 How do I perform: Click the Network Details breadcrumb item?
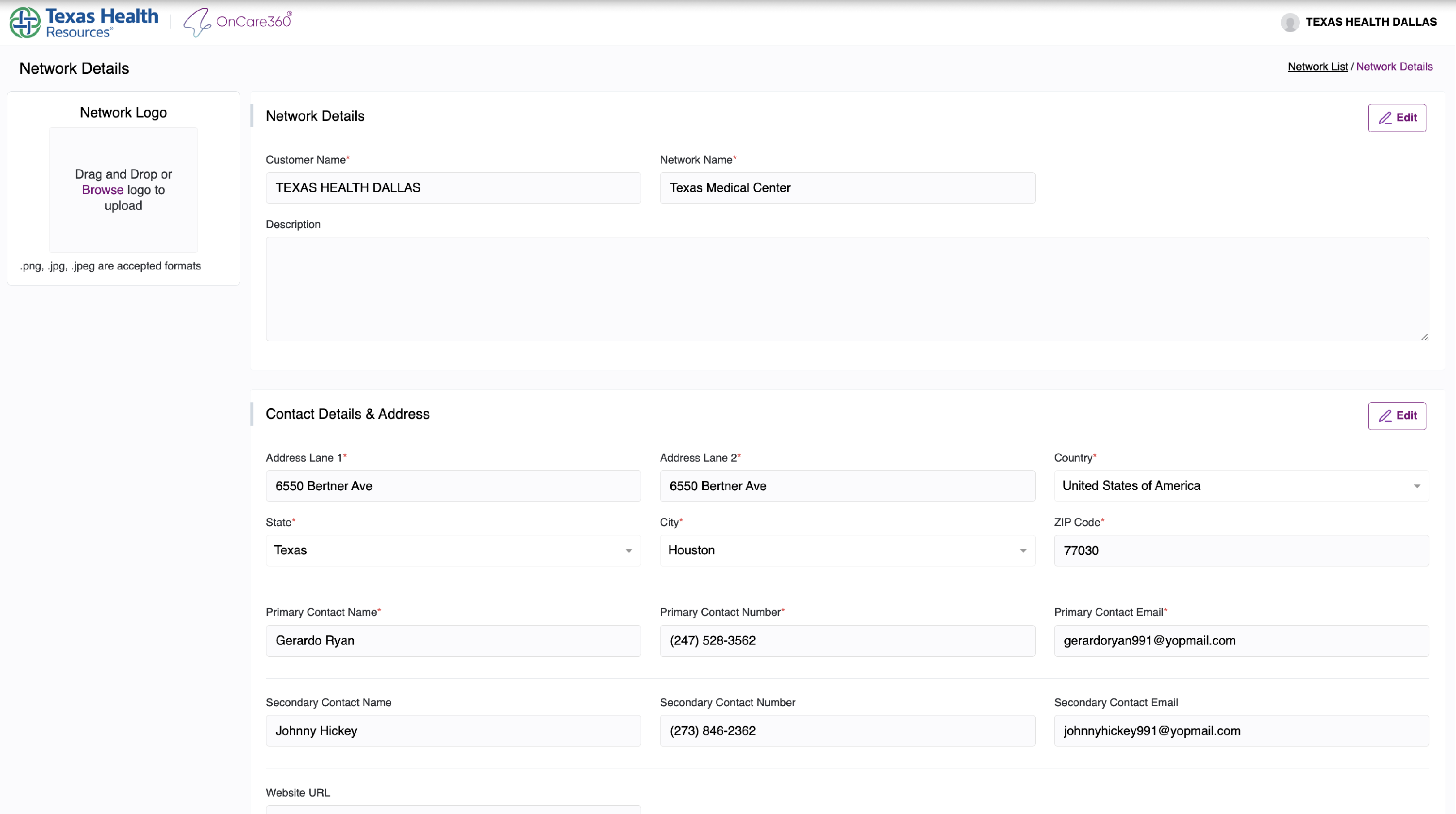[x=1394, y=66]
